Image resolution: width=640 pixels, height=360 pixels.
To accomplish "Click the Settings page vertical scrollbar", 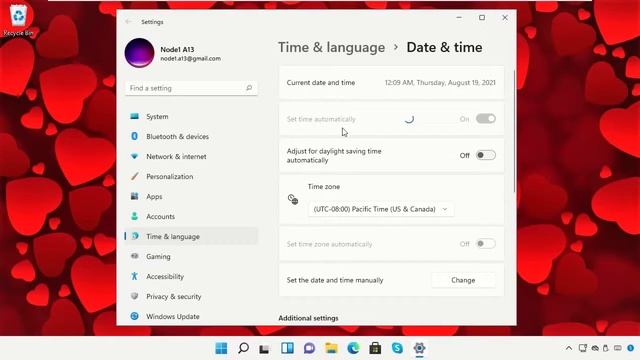I will tap(514, 131).
